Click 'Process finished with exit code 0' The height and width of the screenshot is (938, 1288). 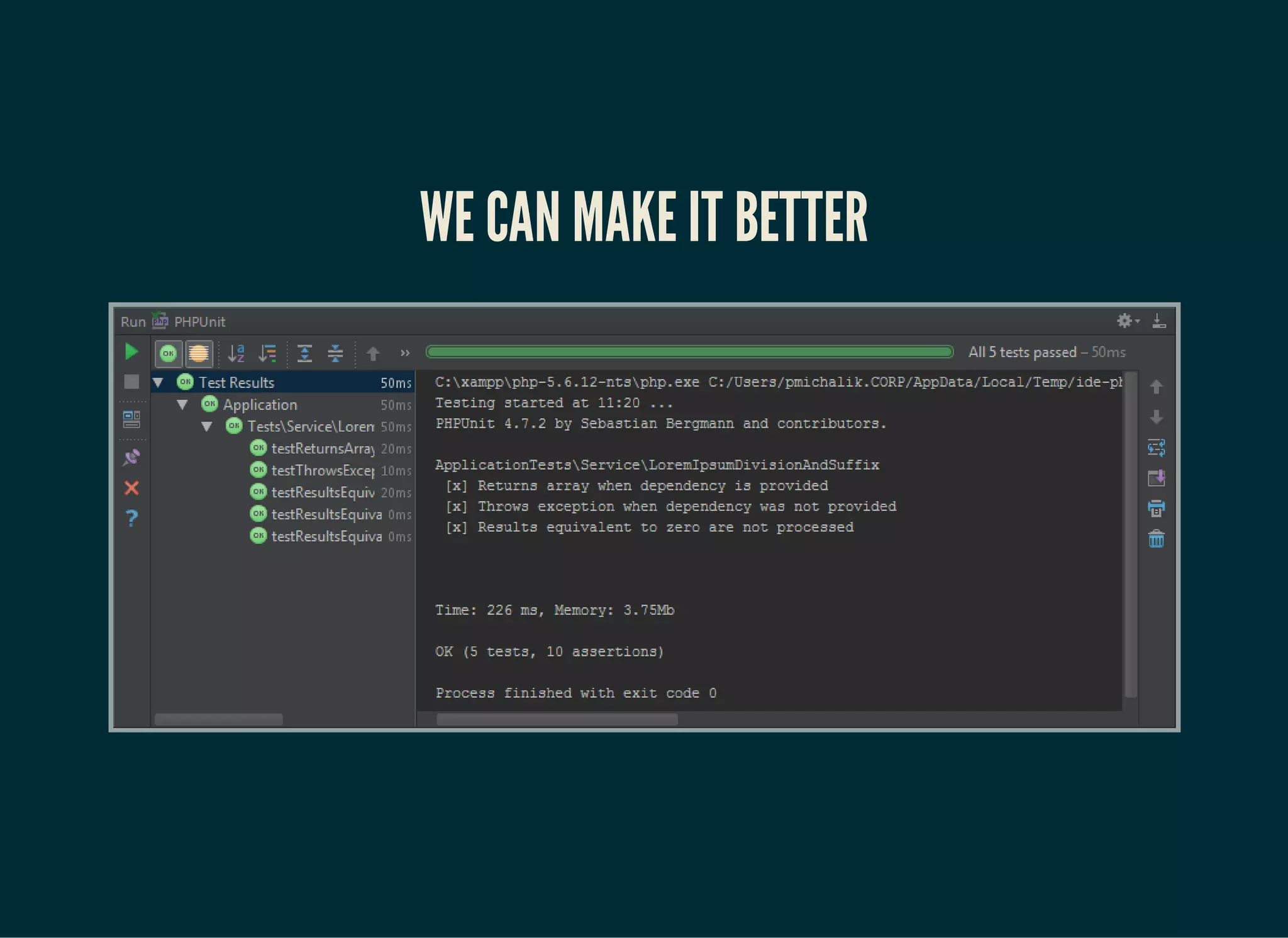pyautogui.click(x=576, y=693)
